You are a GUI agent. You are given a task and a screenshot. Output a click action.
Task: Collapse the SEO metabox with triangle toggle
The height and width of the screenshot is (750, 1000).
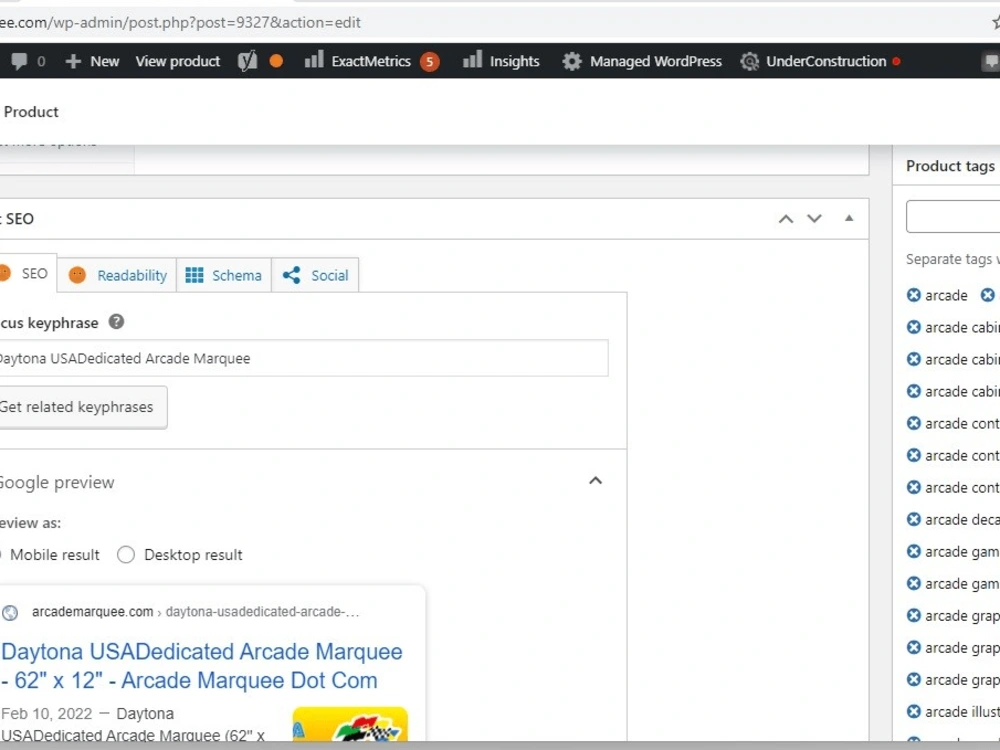tap(849, 218)
